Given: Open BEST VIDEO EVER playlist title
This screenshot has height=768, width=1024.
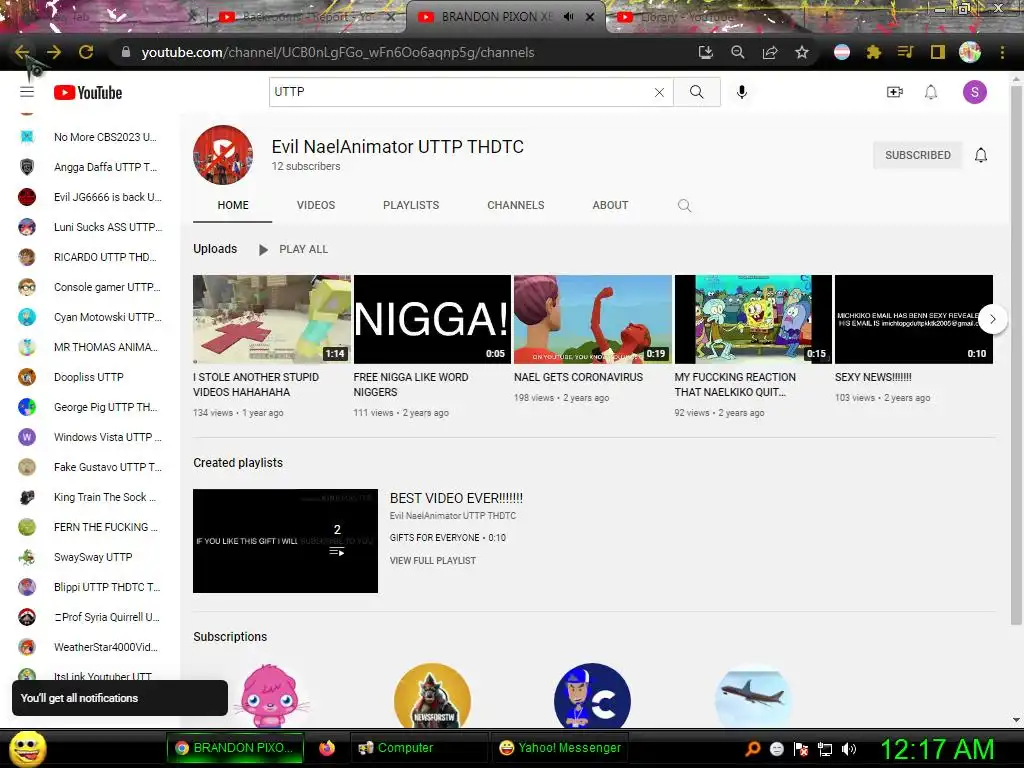Looking at the screenshot, I should click(456, 498).
